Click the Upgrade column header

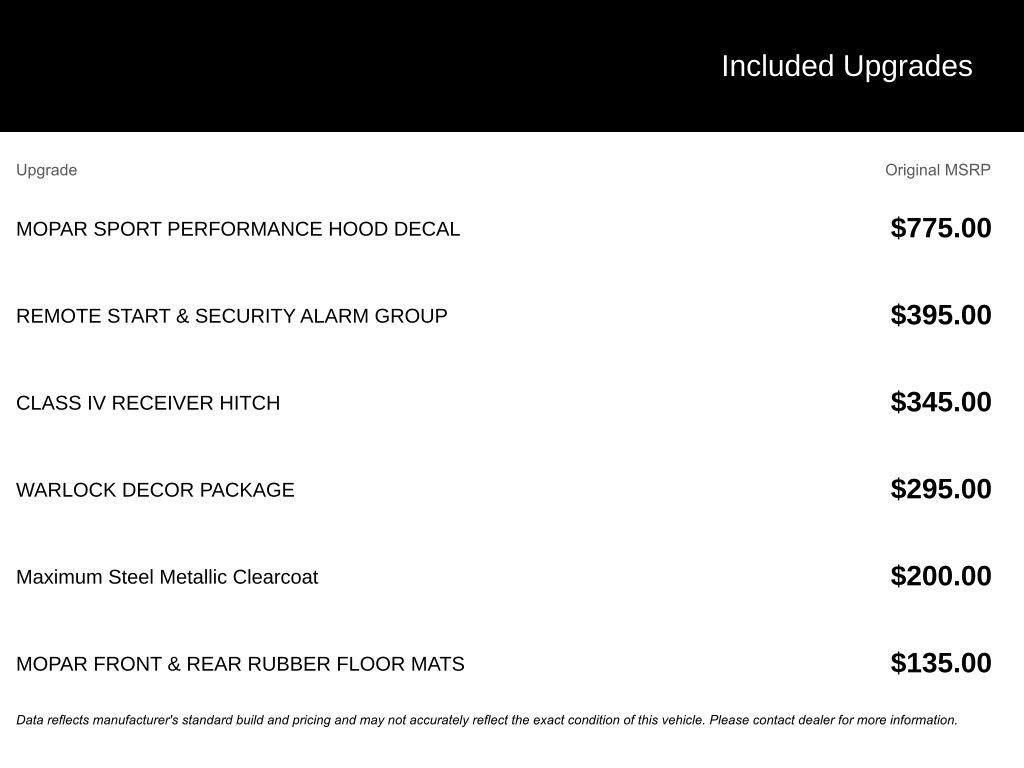[46, 170]
